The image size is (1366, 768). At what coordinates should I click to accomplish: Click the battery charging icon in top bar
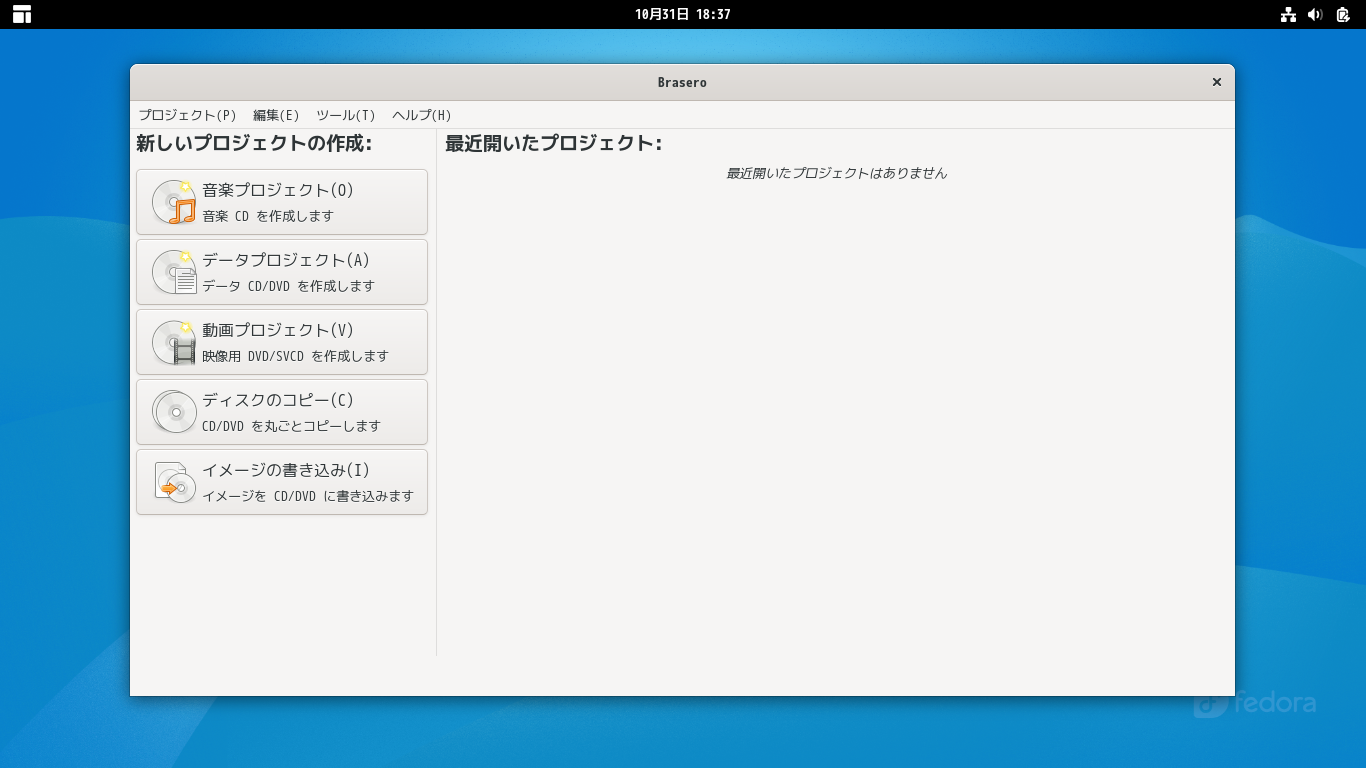tap(1343, 14)
